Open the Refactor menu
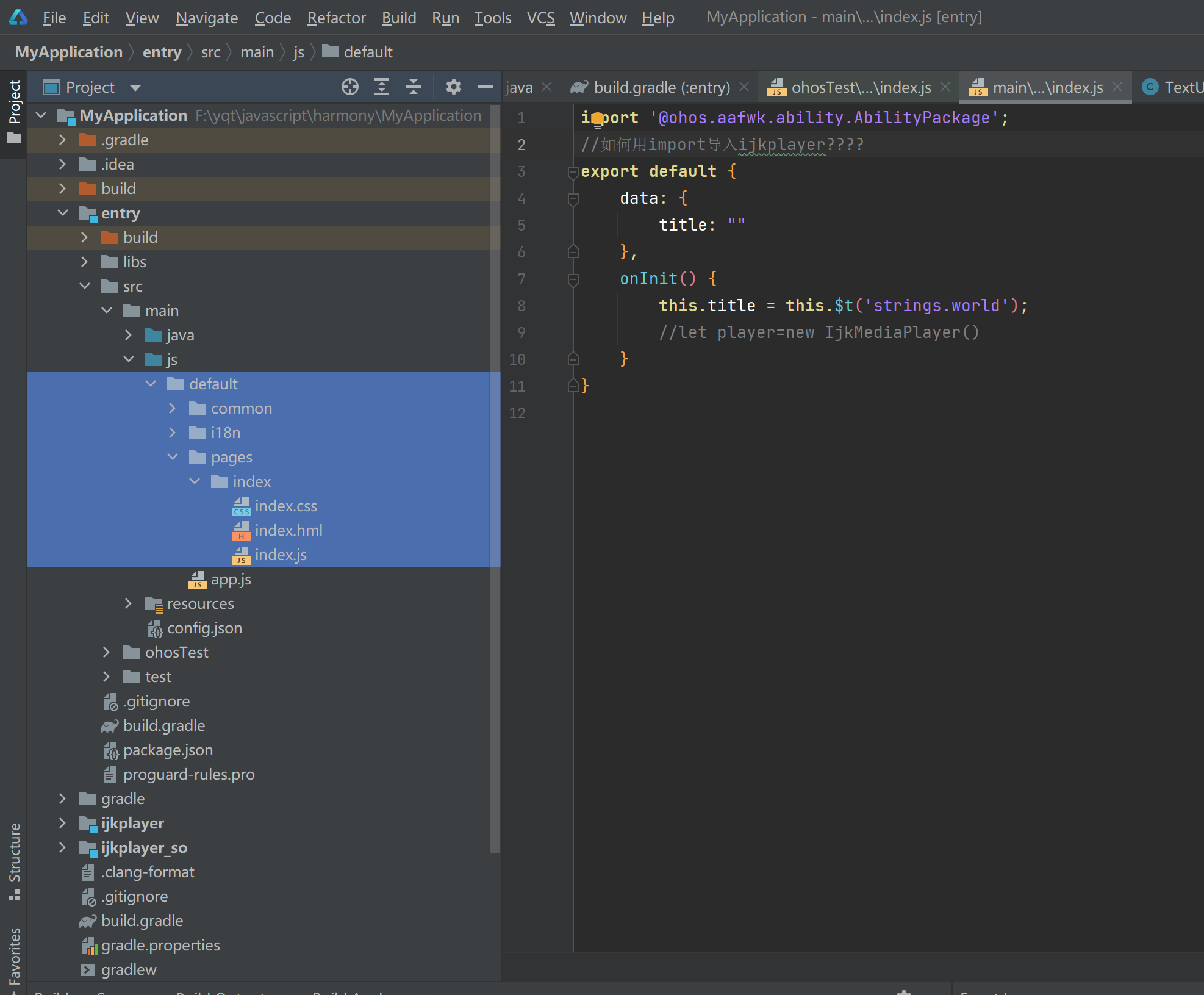 tap(336, 18)
